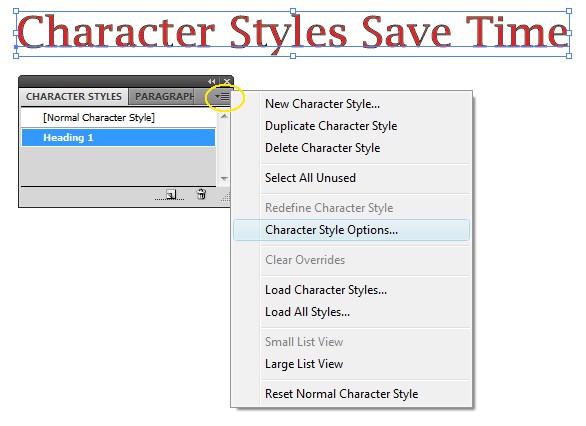This screenshot has height=426, width=586.
Task: Collapse panel with double-arrow icon
Action: (212, 81)
